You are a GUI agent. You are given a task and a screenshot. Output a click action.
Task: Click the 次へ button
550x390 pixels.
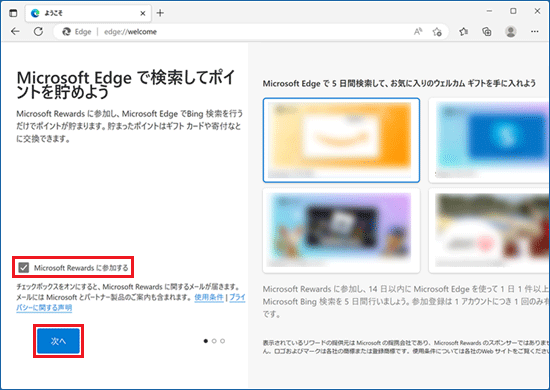click(x=58, y=341)
